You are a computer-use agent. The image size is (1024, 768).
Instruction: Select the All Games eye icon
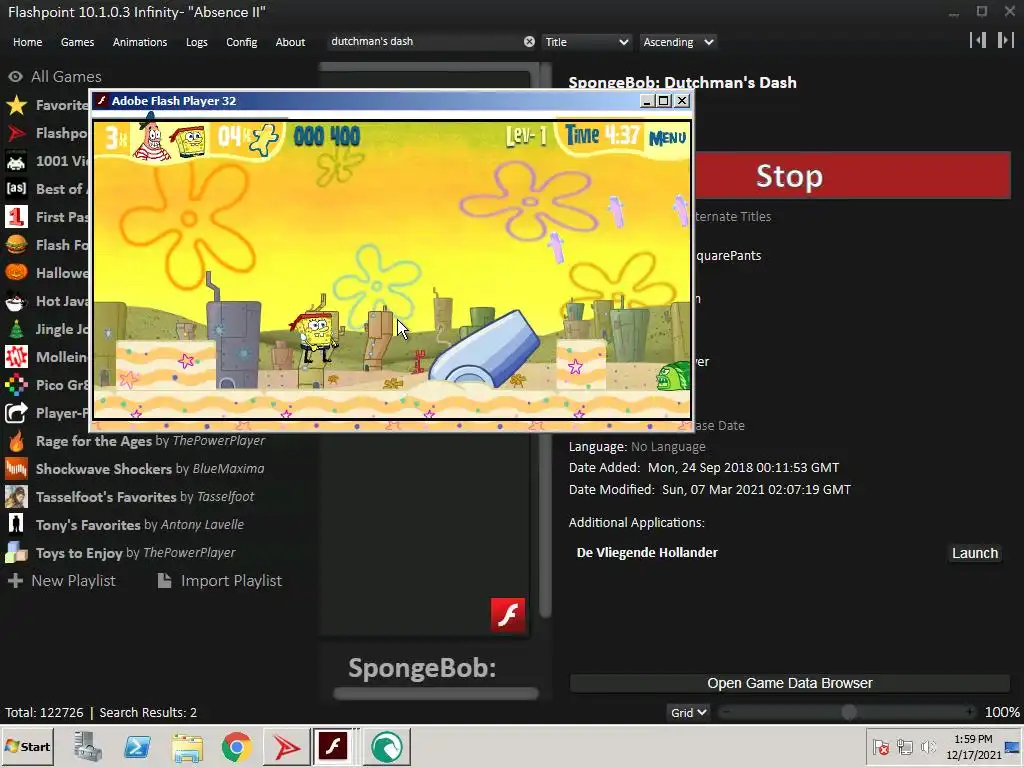[x=15, y=76]
